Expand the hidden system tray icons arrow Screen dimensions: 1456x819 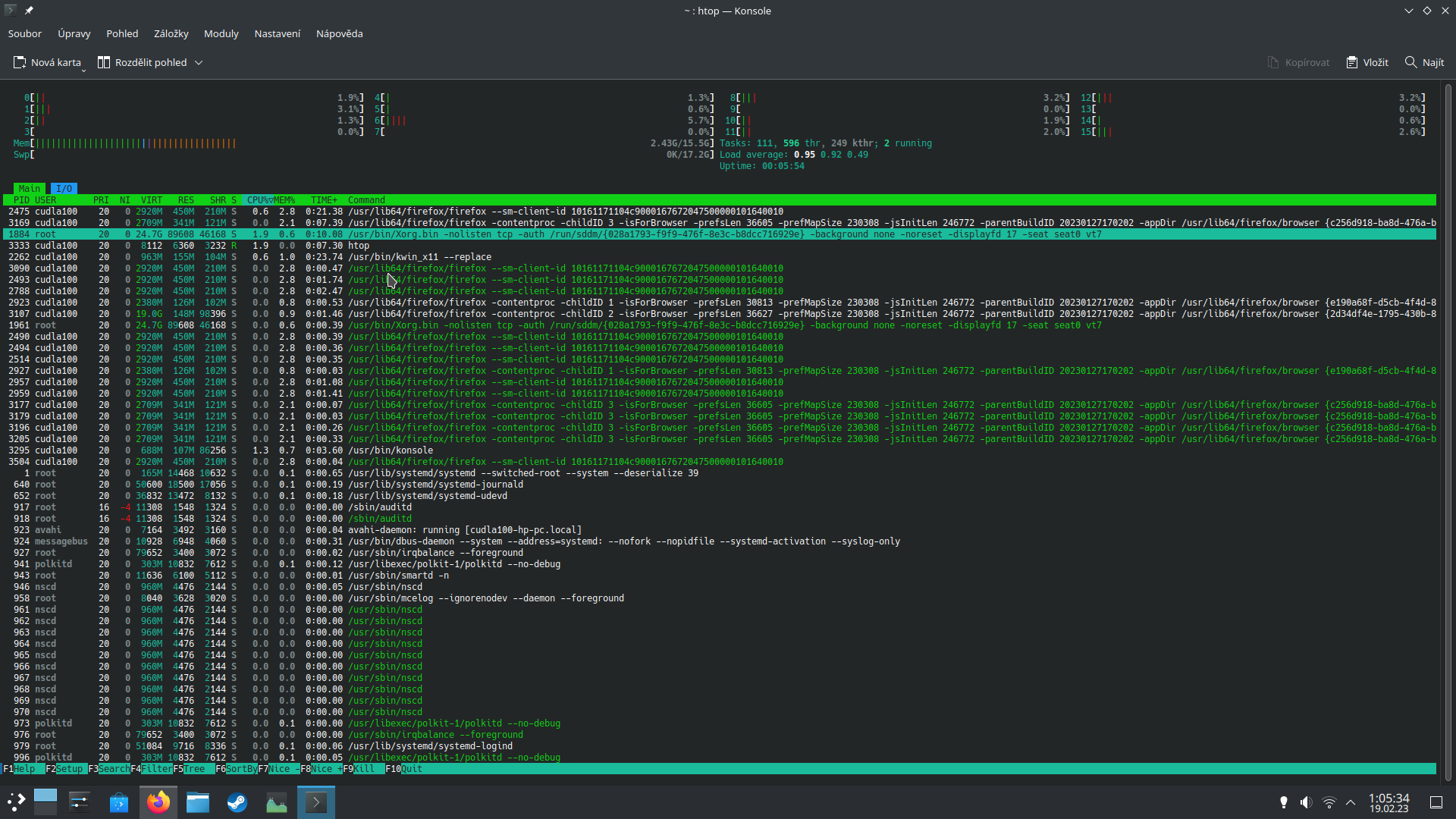pos(1351,802)
